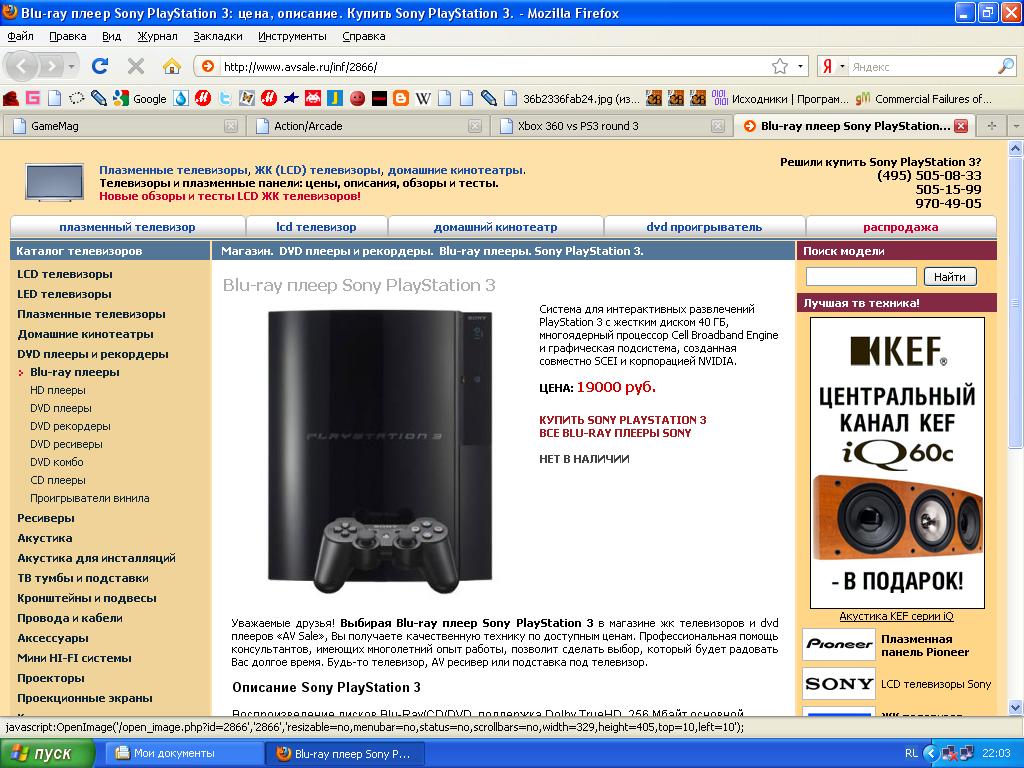
Task: Open the URL bar history dropdown
Action: [x=800, y=67]
